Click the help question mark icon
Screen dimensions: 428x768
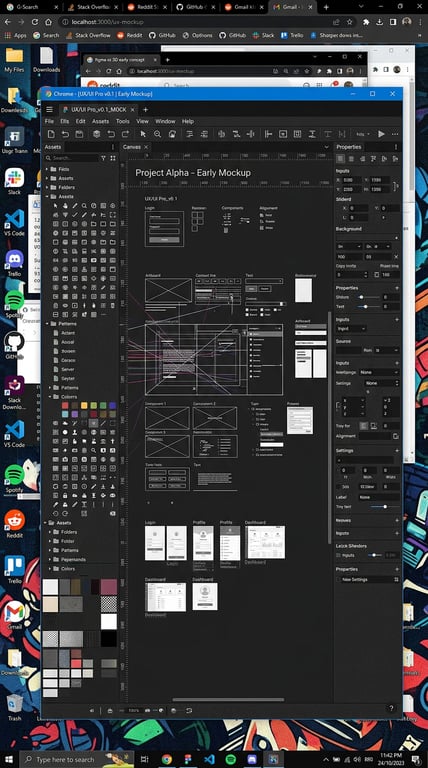(x=391, y=708)
